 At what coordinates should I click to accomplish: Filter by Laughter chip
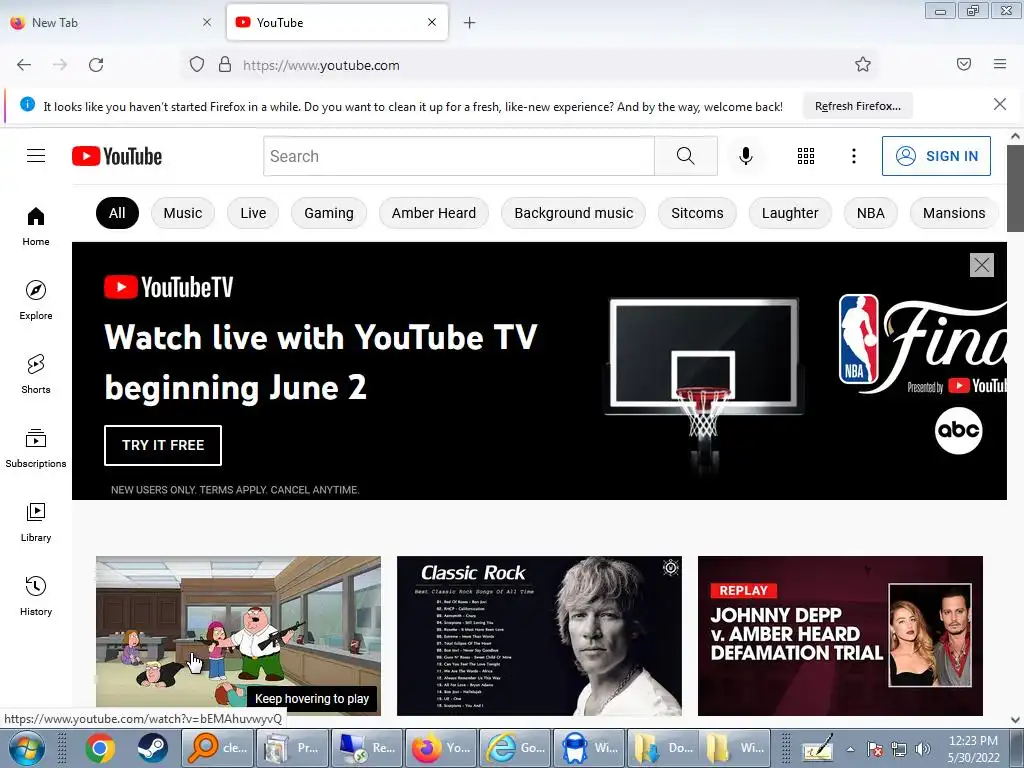point(790,213)
